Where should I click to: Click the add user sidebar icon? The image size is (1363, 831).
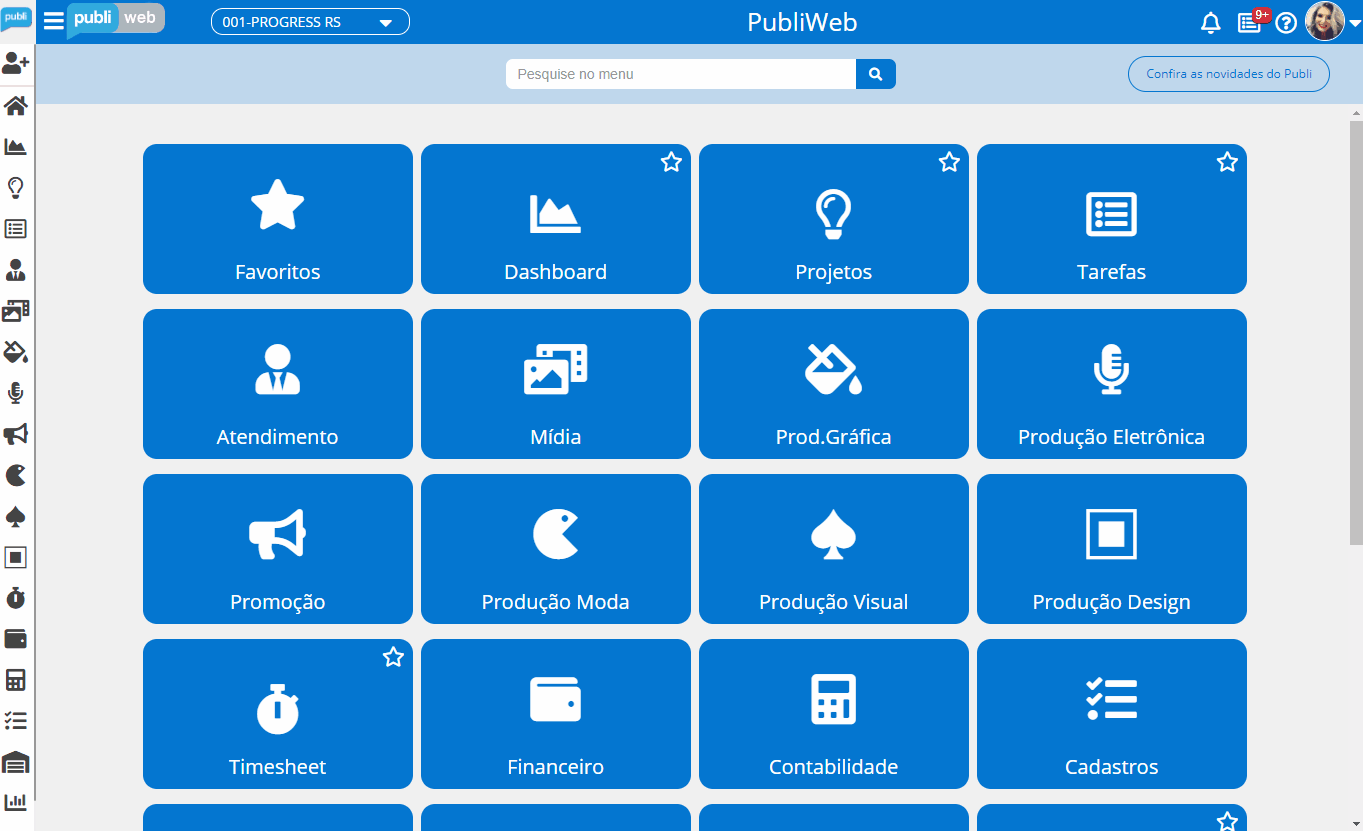16,64
